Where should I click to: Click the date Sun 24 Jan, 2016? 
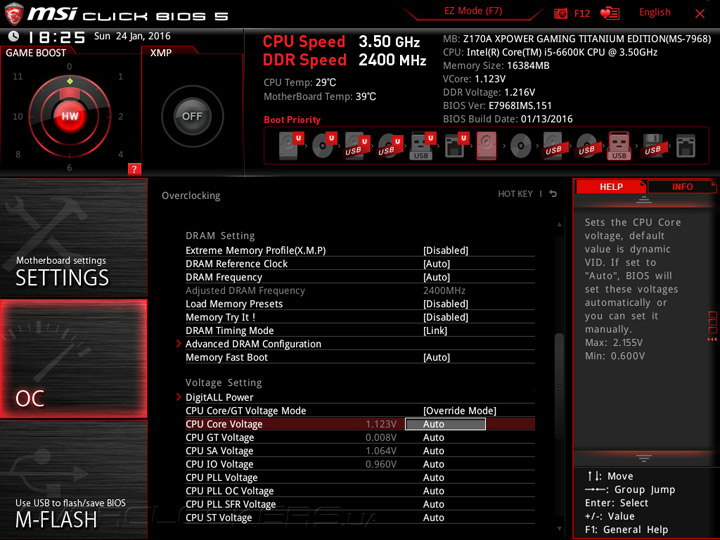coord(132,36)
